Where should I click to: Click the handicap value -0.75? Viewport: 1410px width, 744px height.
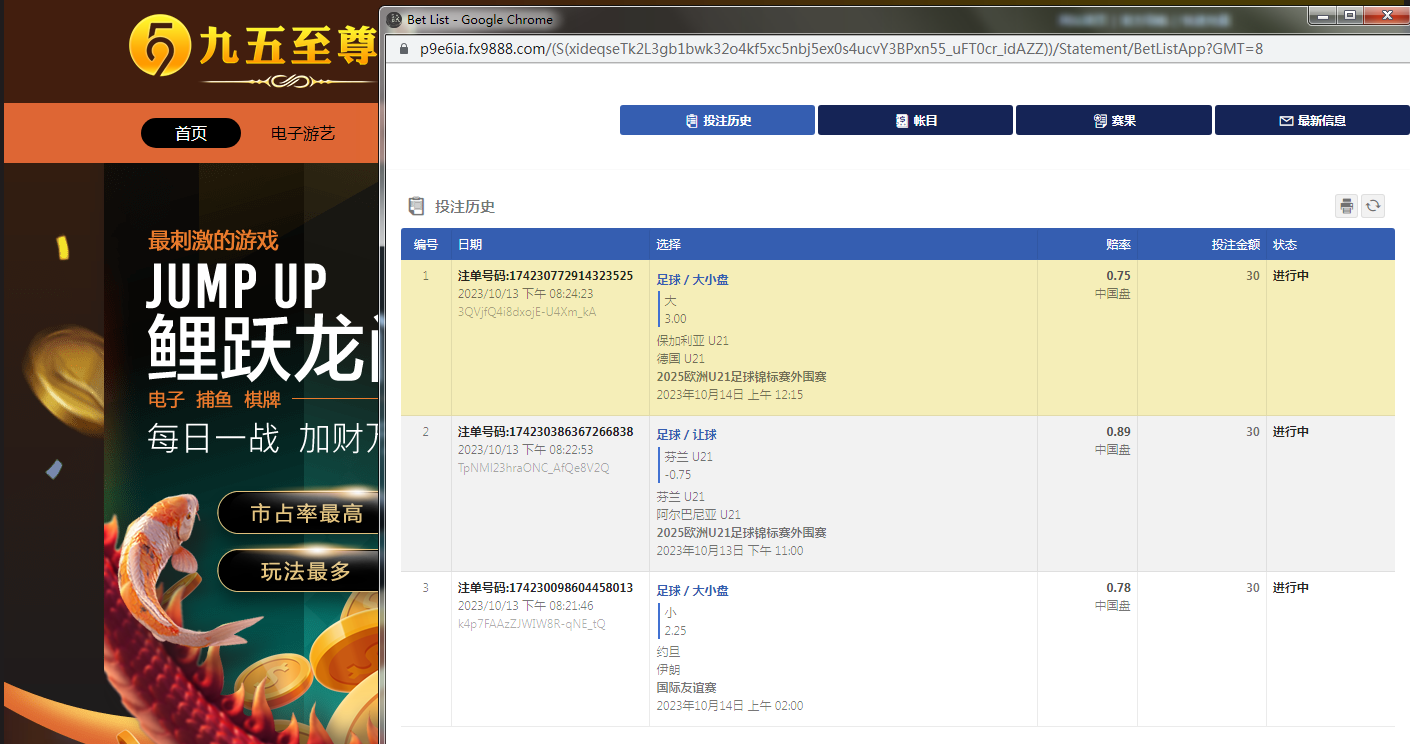click(677, 475)
